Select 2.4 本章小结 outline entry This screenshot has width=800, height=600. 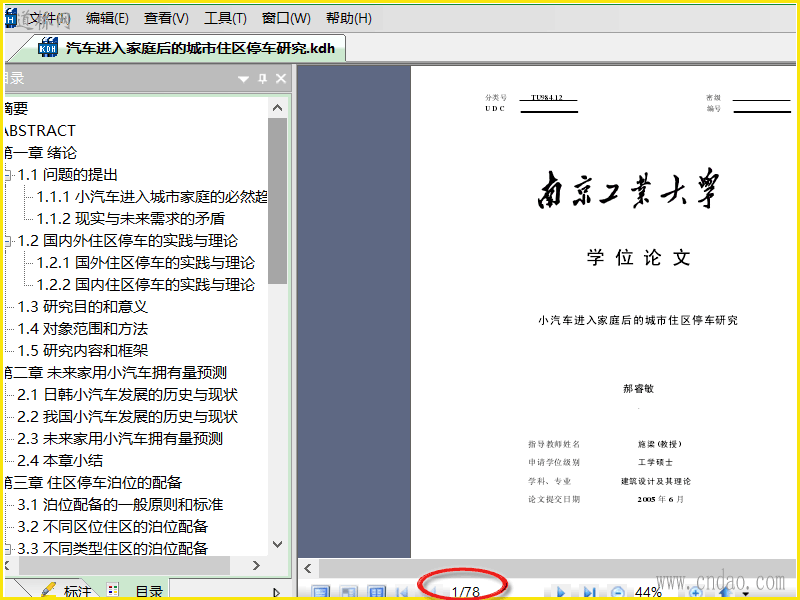(60, 460)
